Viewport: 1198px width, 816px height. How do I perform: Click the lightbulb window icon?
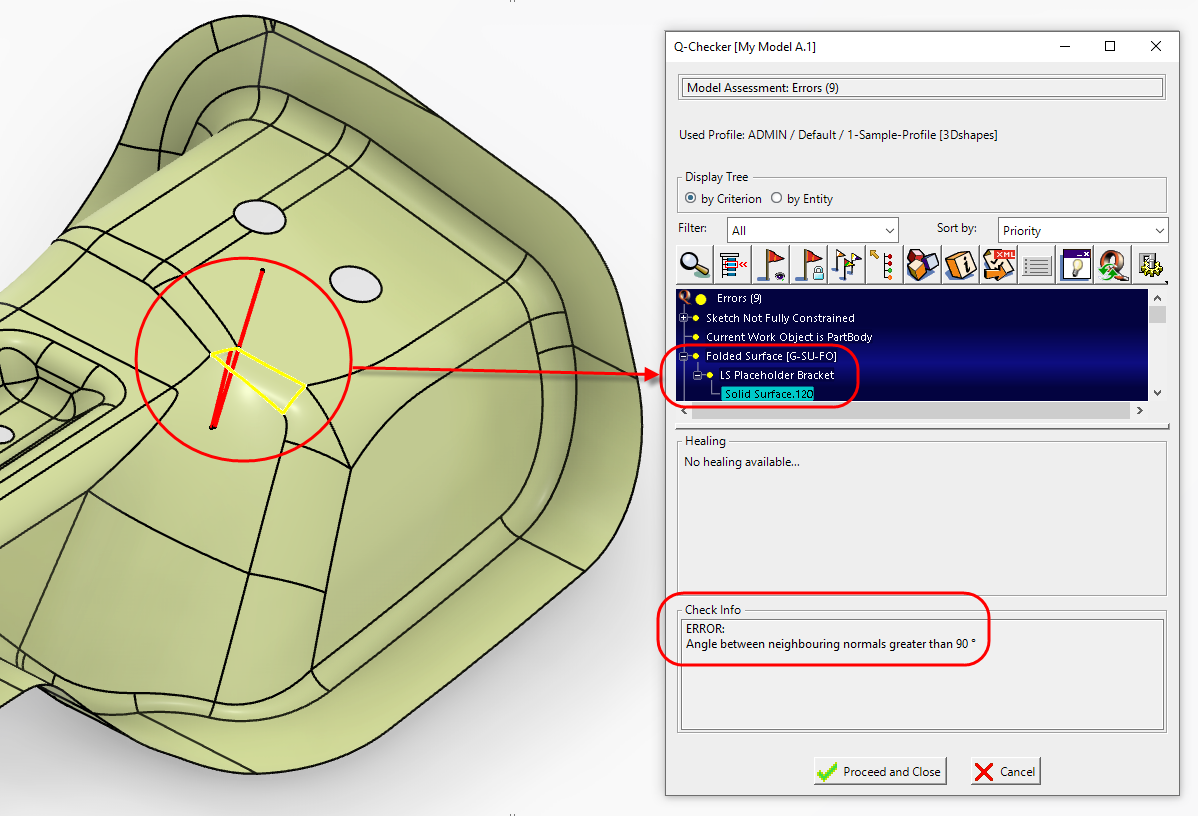1075,265
